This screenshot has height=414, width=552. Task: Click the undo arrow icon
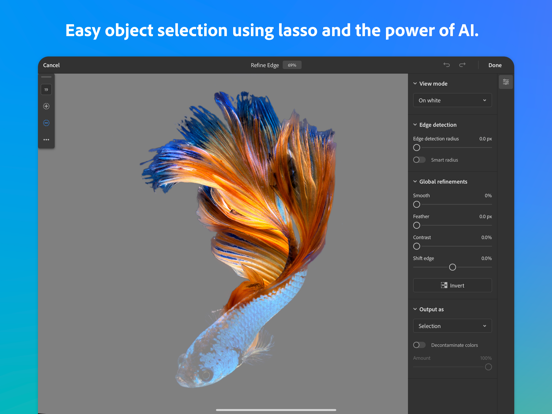coord(446,65)
